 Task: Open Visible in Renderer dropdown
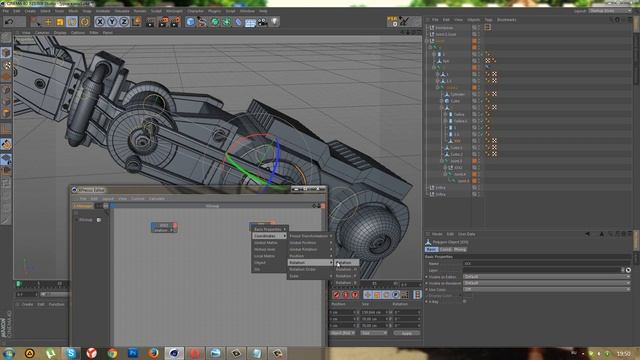547,283
